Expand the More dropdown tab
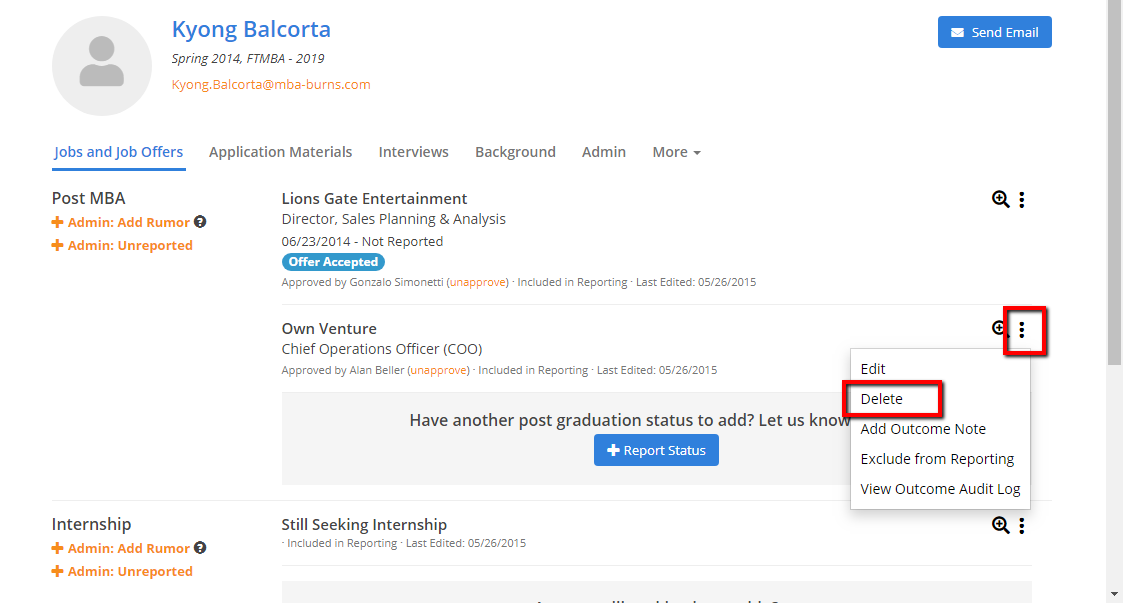The image size is (1123, 603). [676, 152]
